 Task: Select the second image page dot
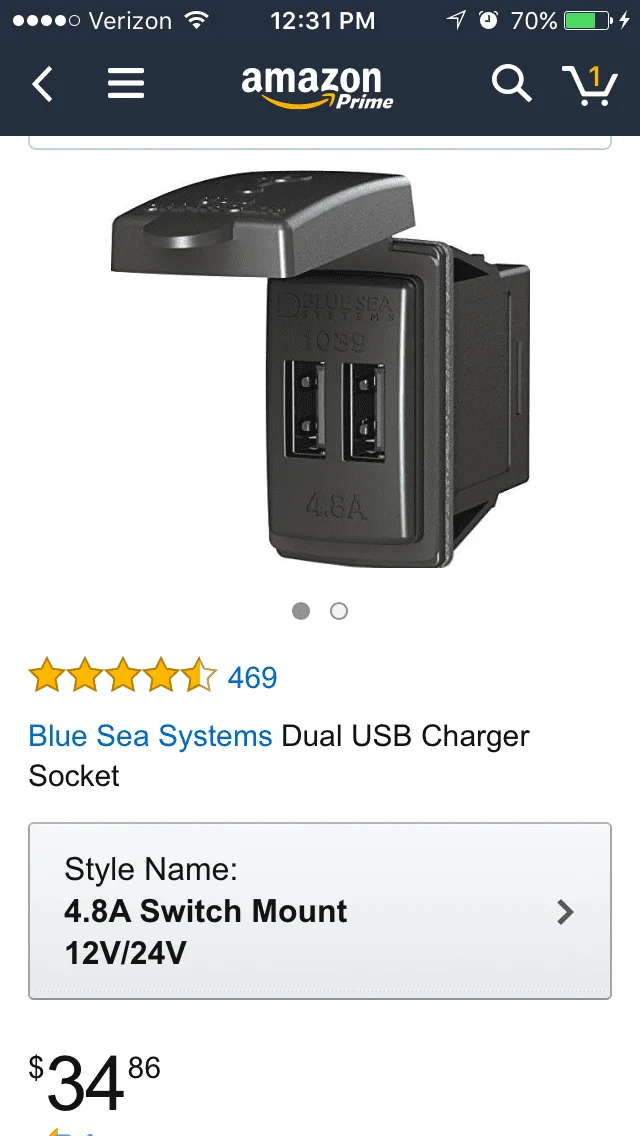pos(338,611)
